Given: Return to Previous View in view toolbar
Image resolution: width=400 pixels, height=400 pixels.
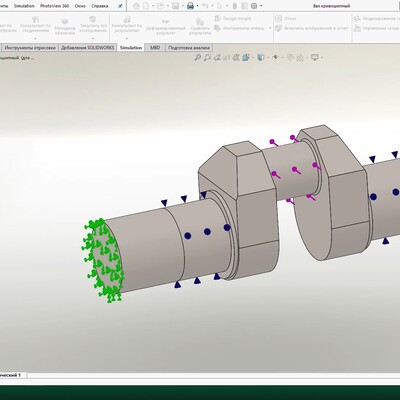Looking at the screenshot, I should pos(217,58).
